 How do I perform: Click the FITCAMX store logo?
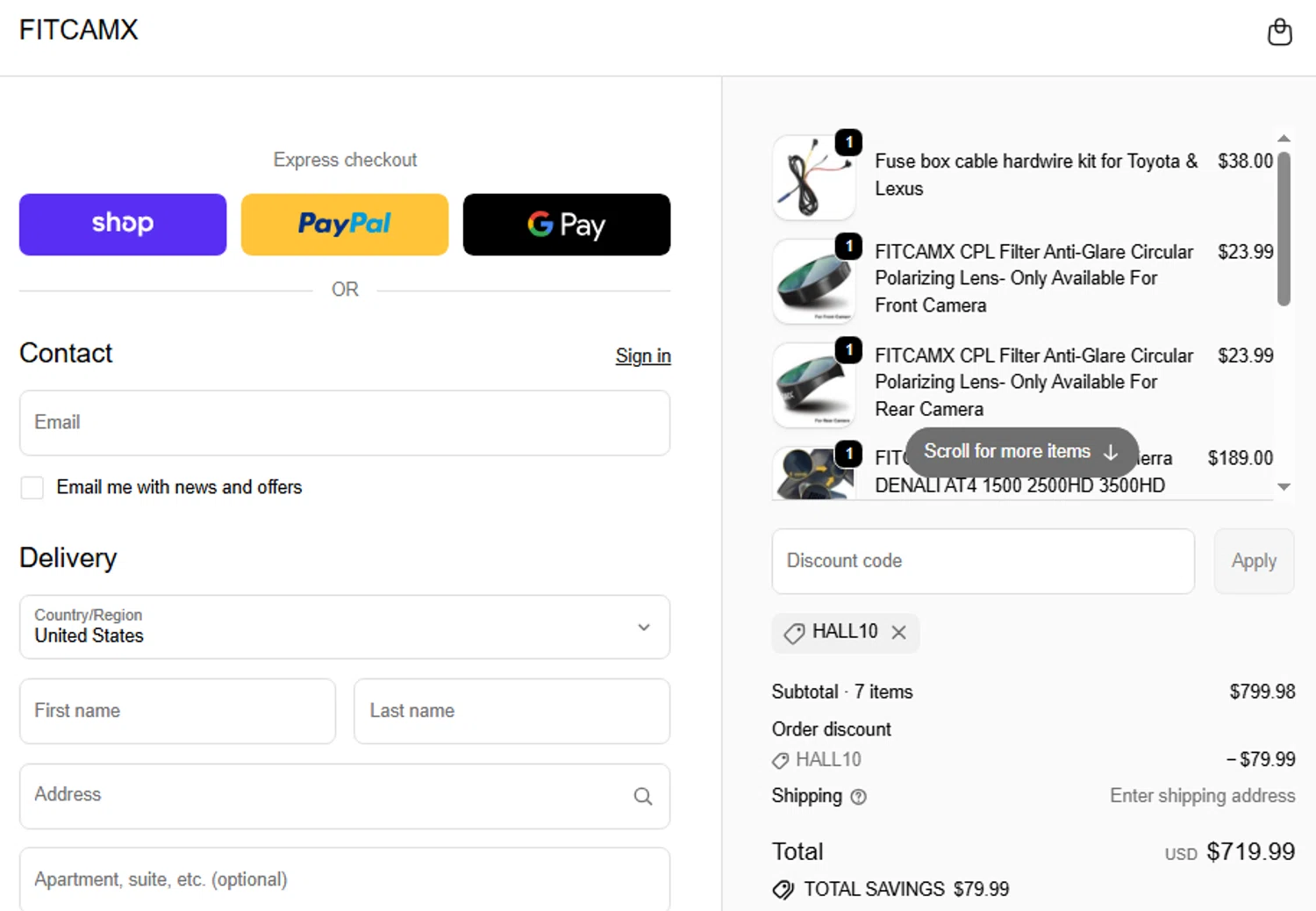pyautogui.click(x=79, y=30)
